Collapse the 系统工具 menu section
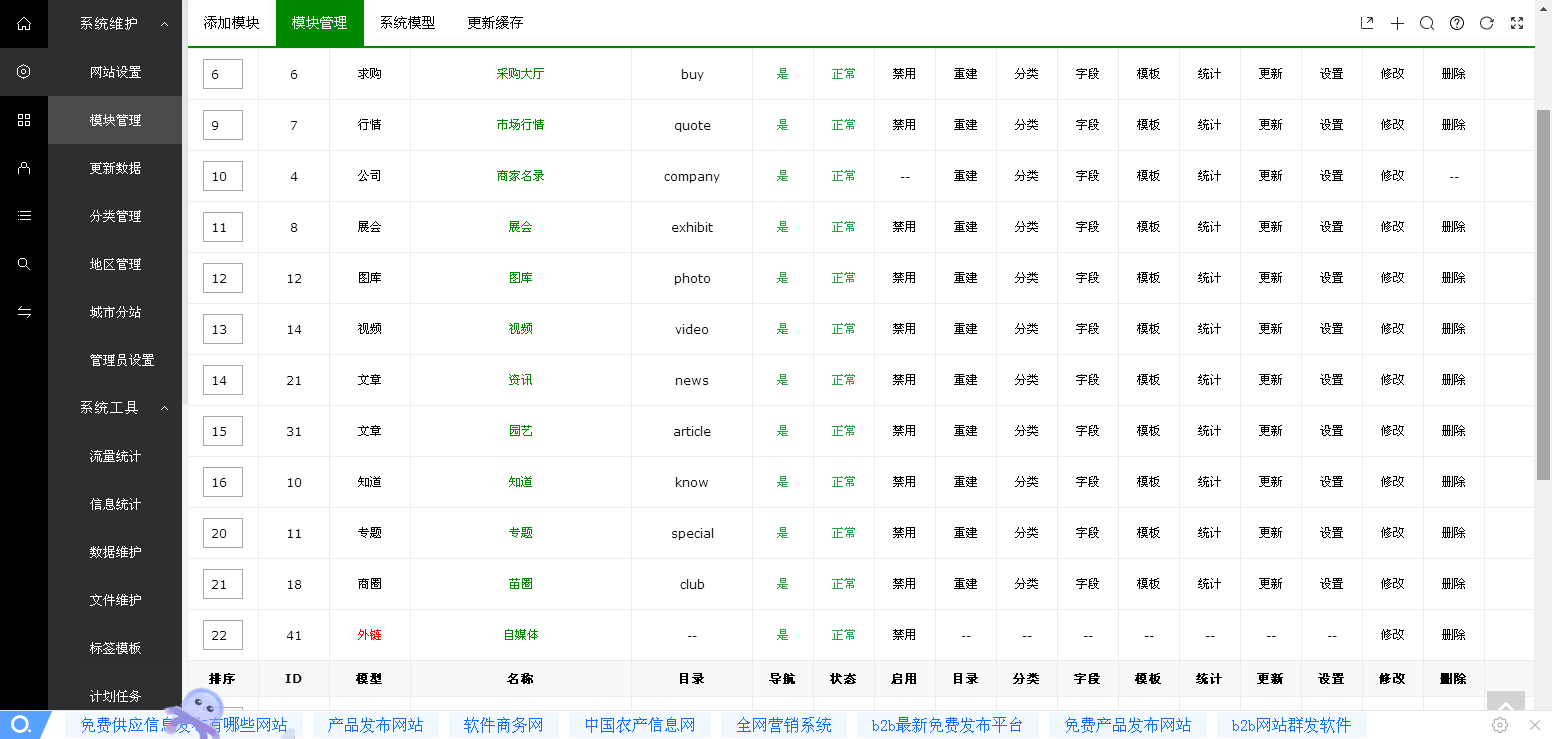This screenshot has height=739, width=1552. coord(164,408)
